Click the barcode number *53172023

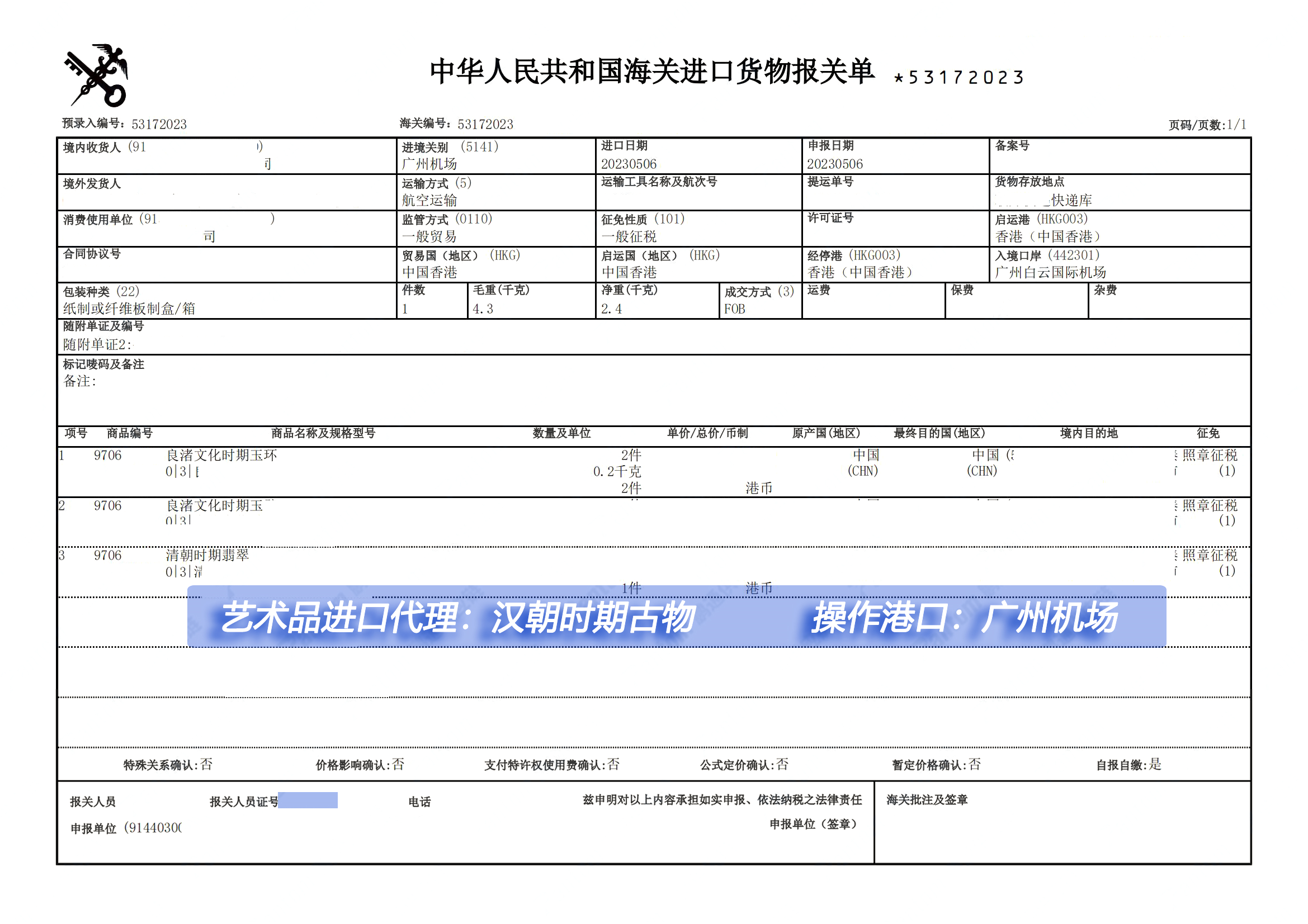pyautogui.click(x=960, y=78)
